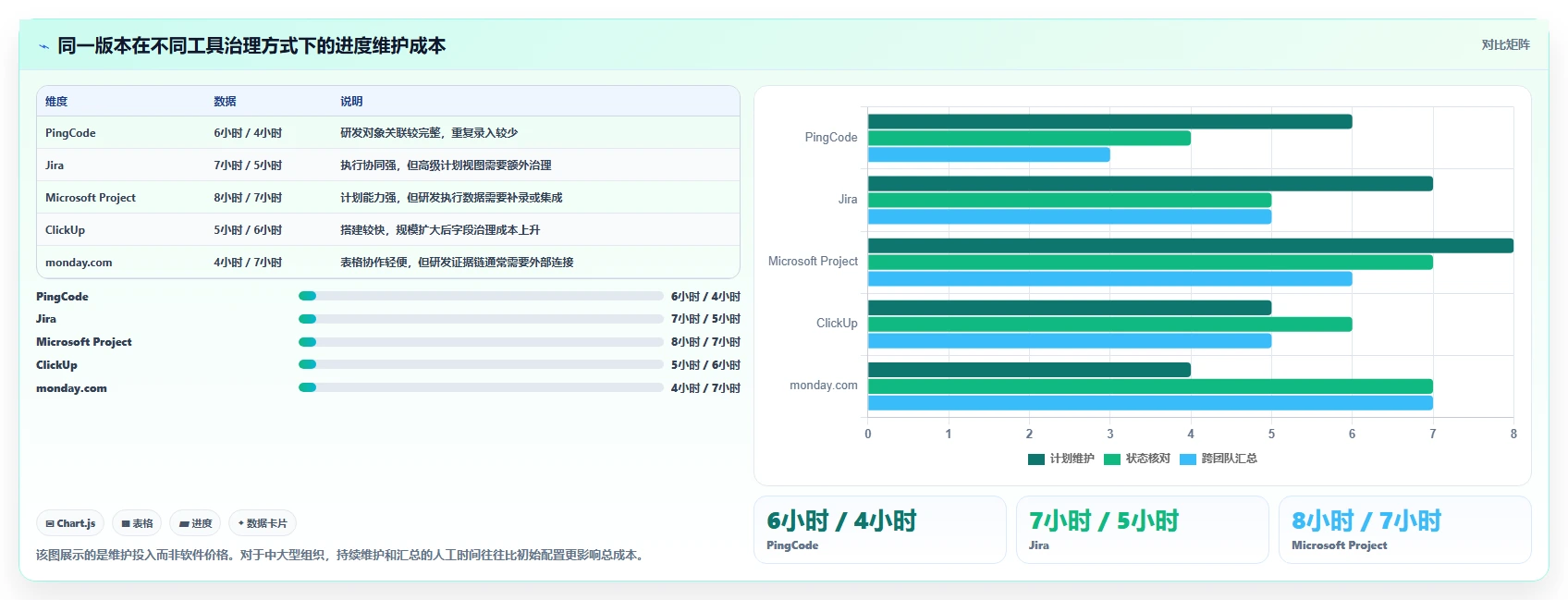
Task: Click the Microsoft Project progress bar
Action: 481,342
